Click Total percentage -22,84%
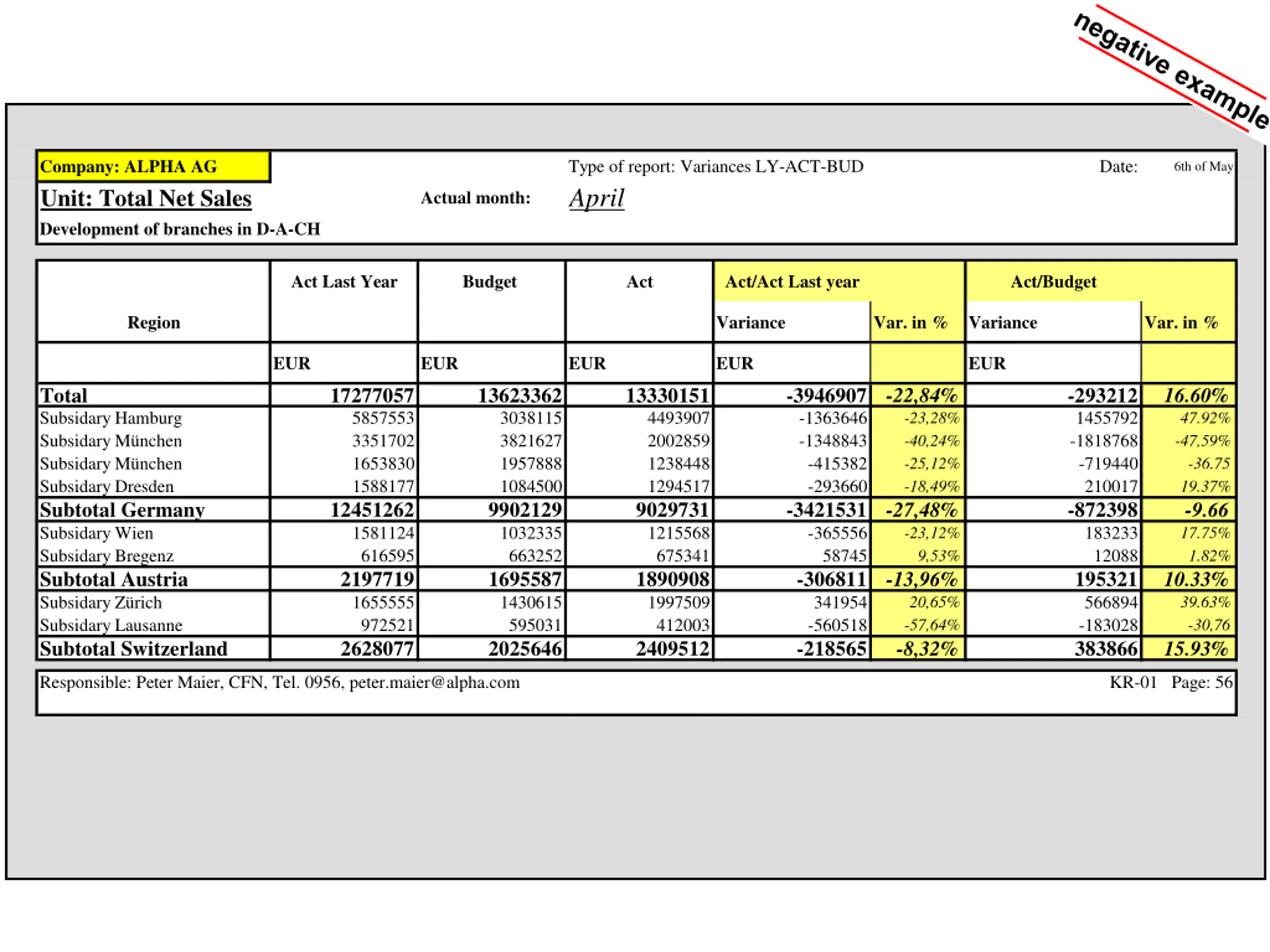 pyautogui.click(x=922, y=395)
